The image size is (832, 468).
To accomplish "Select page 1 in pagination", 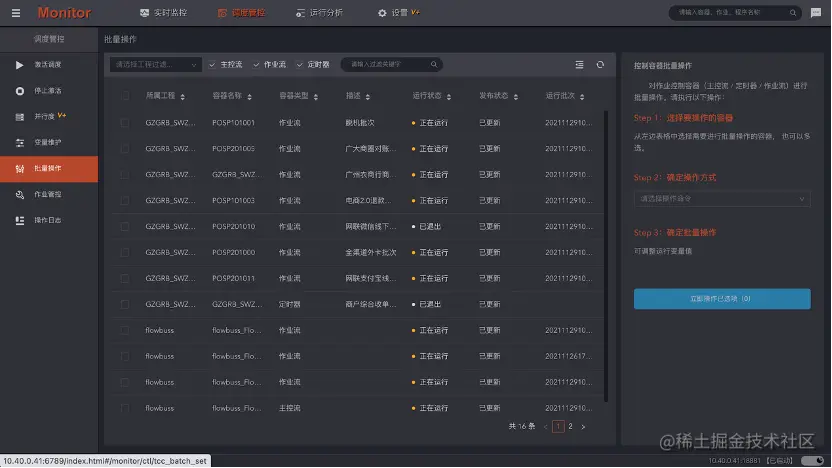I will coord(558,427).
